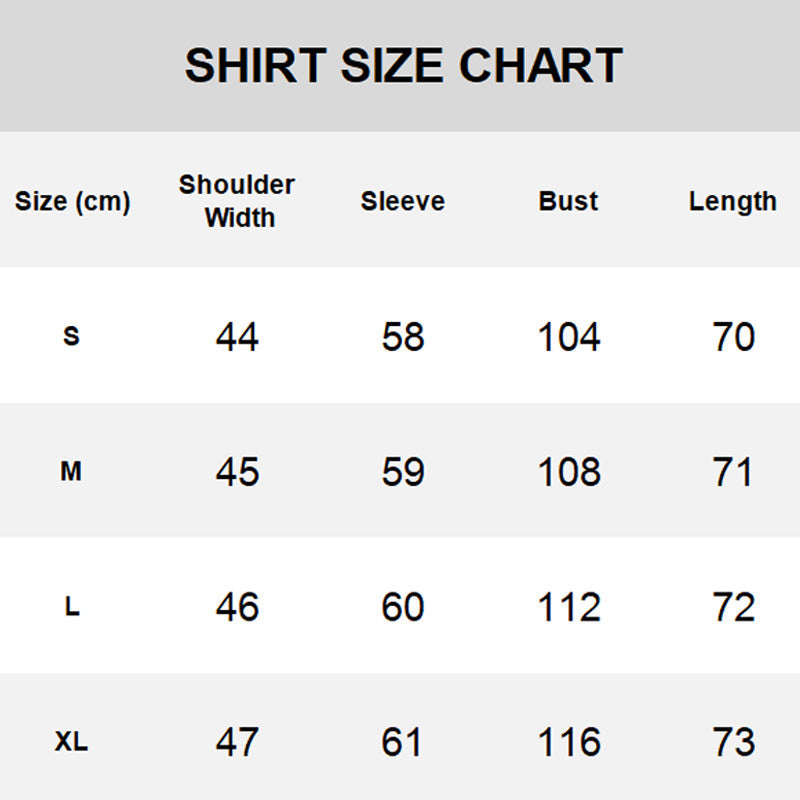The height and width of the screenshot is (800, 800).
Task: Select sleeve value 60 for size L
Action: [403, 607]
